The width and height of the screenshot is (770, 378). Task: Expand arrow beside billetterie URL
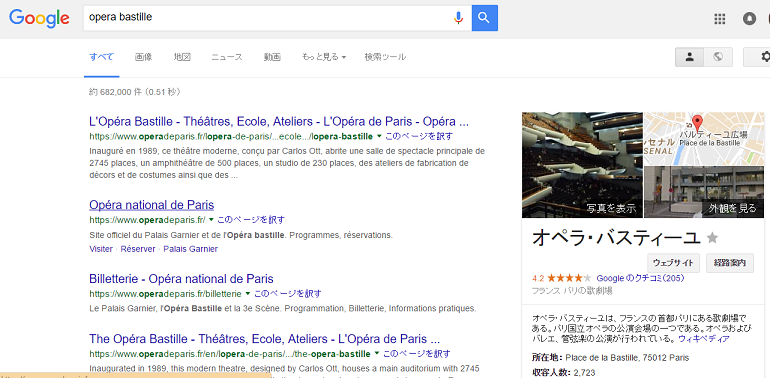pos(248,294)
